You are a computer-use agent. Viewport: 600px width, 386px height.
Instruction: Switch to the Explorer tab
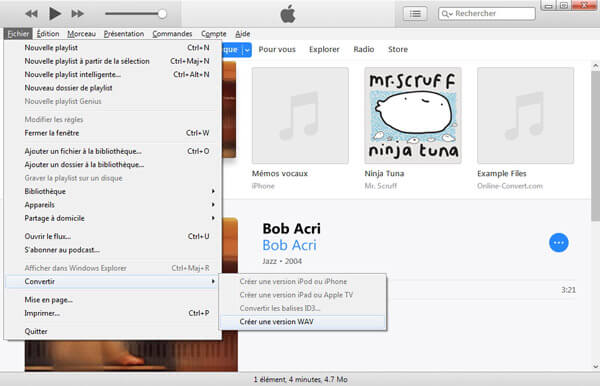(x=324, y=49)
